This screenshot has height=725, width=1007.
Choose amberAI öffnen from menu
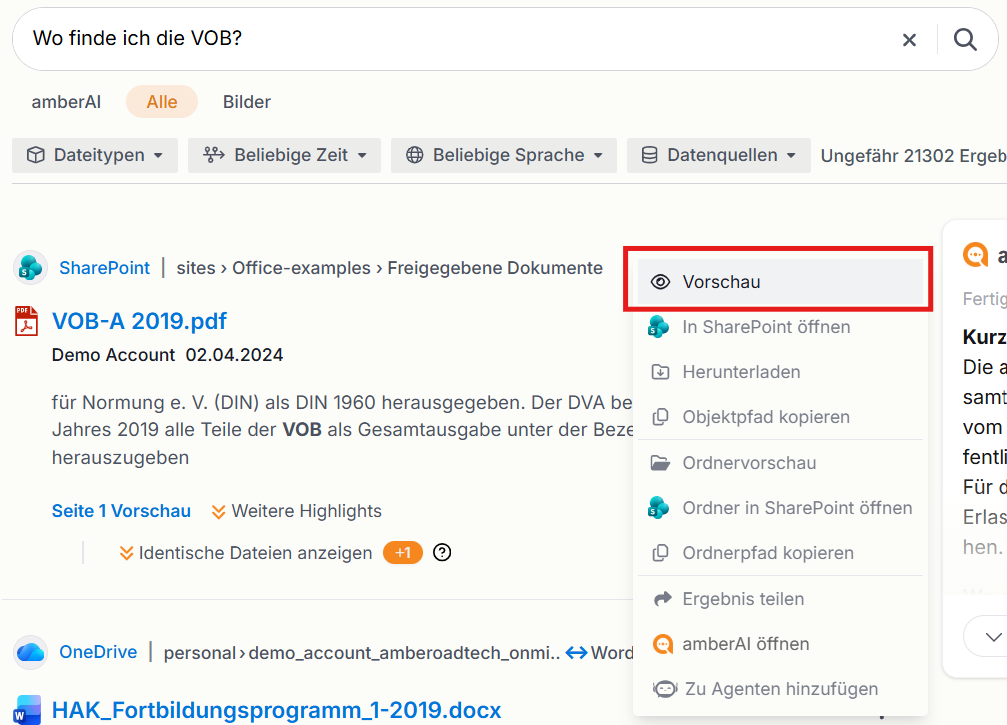pyautogui.click(x=780, y=644)
